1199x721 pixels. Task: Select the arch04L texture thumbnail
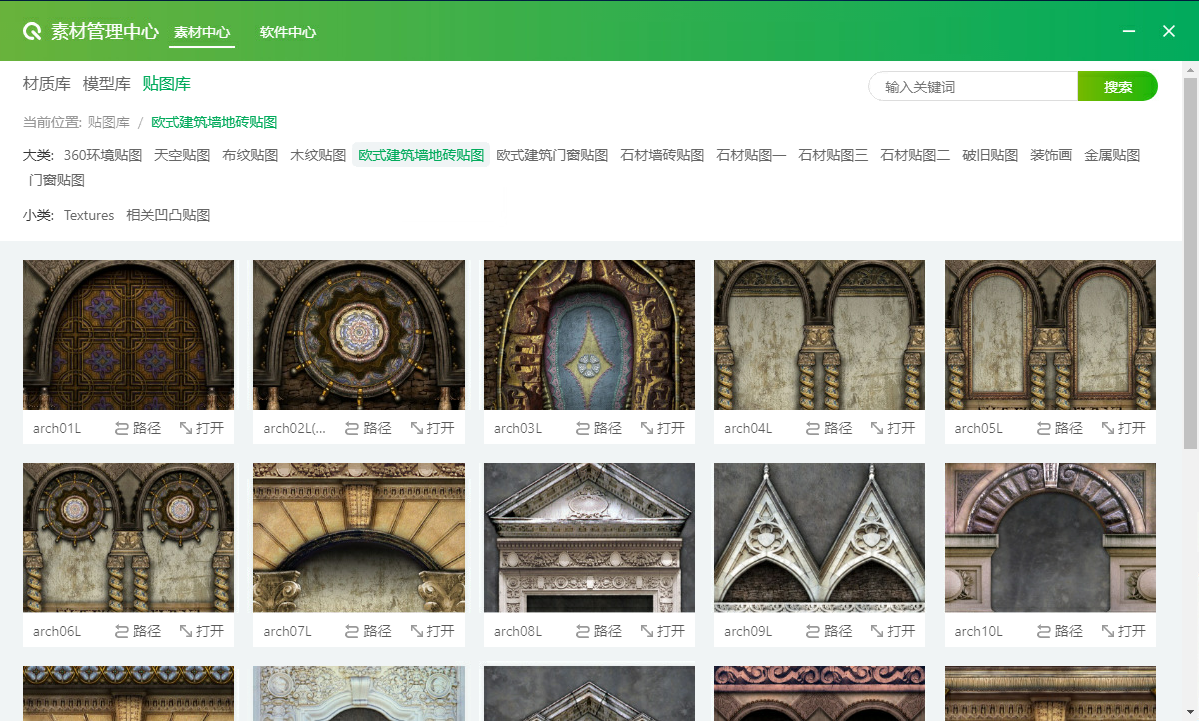pyautogui.click(x=819, y=335)
